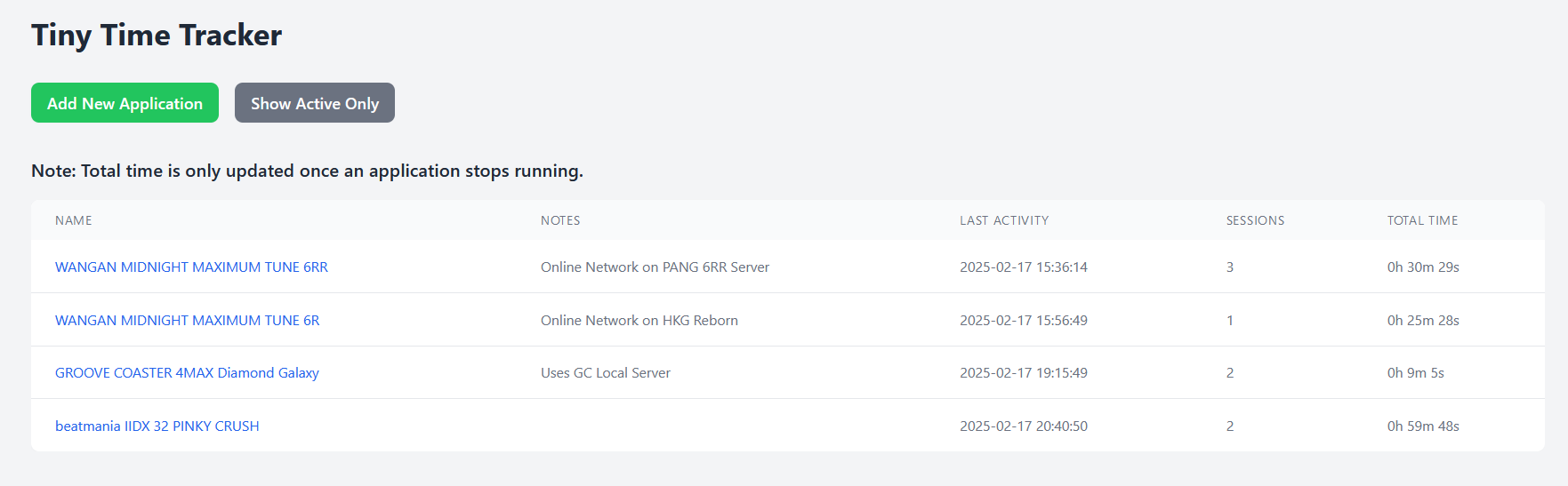Open WANGAN MIDNIGHT MAXIMUM TUNE 6R link
Image resolution: width=1568 pixels, height=486 pixels.
(x=187, y=320)
